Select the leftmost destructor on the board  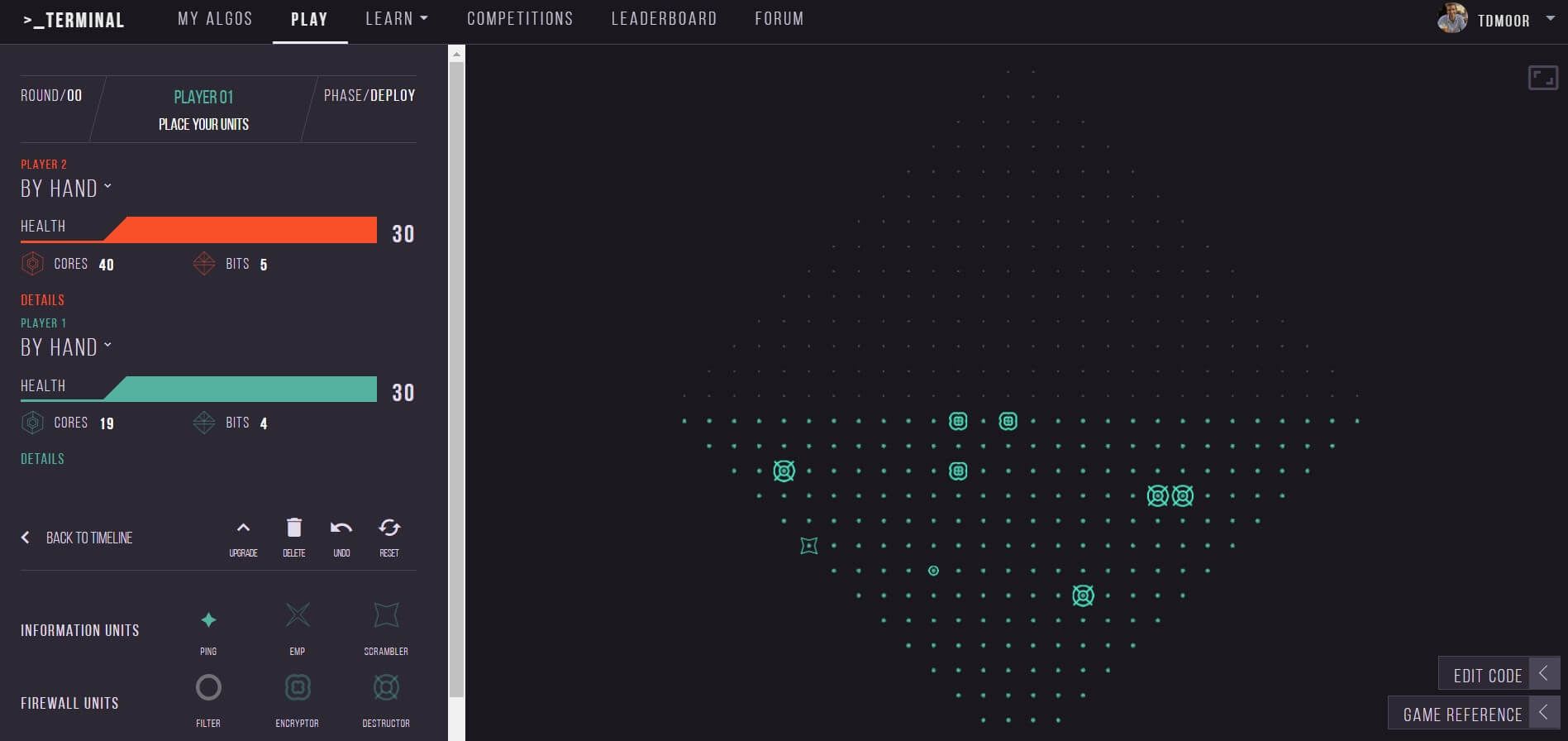click(784, 471)
